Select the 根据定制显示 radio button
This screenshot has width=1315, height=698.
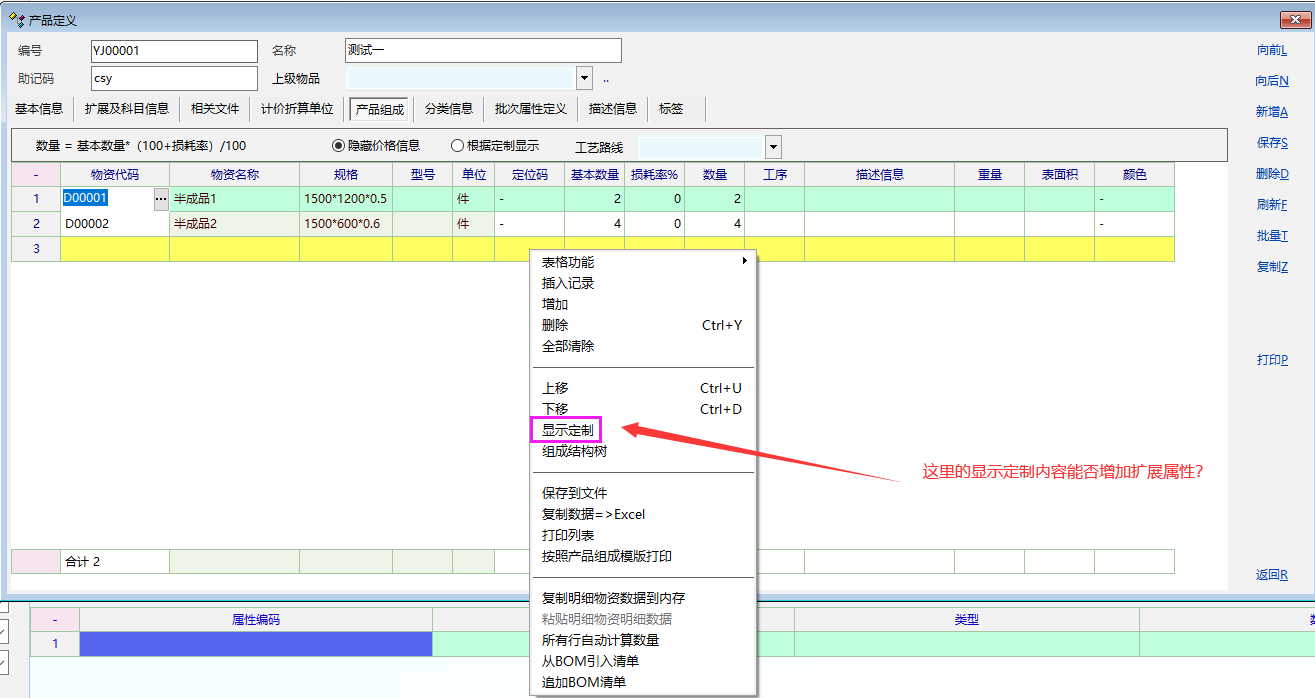coord(458,146)
